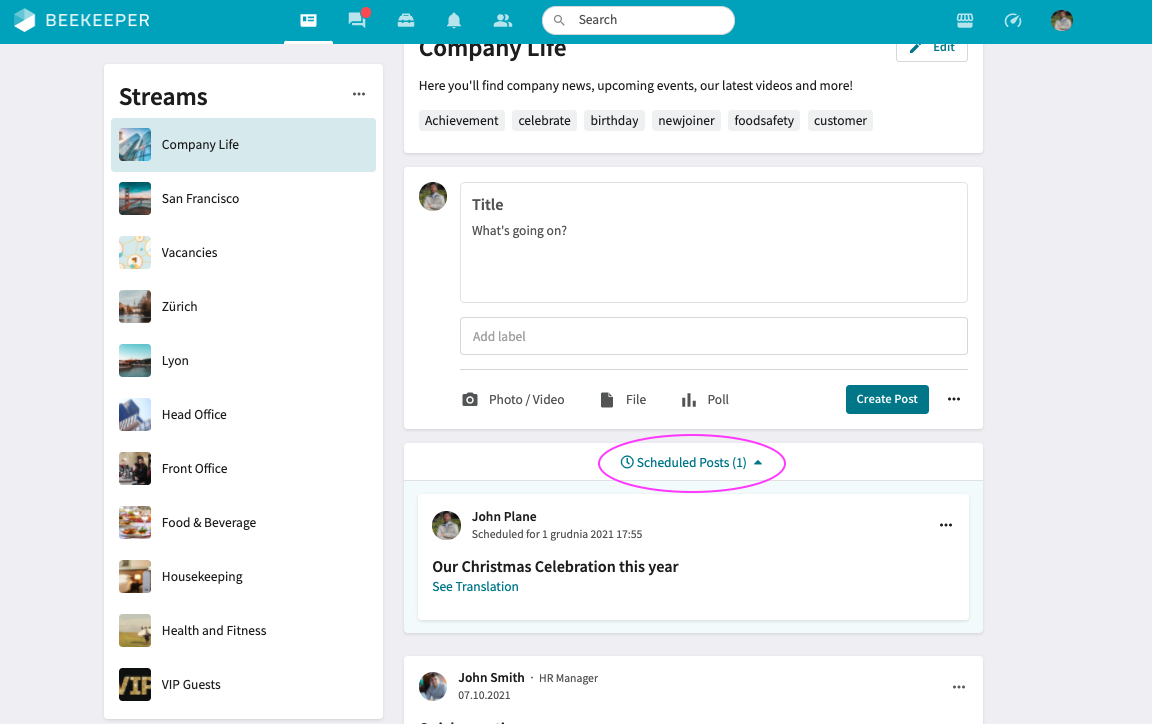Filter by the foodsafety label tag

(x=764, y=120)
